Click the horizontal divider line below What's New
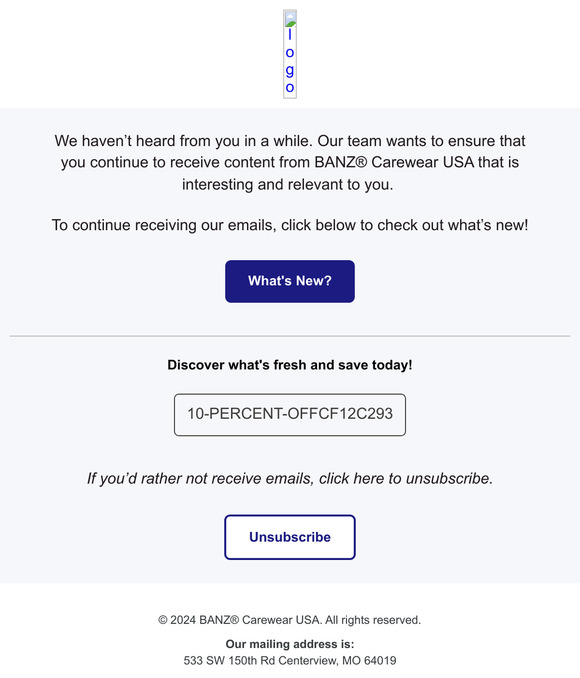Viewport: 580px width, 678px height. tap(290, 336)
